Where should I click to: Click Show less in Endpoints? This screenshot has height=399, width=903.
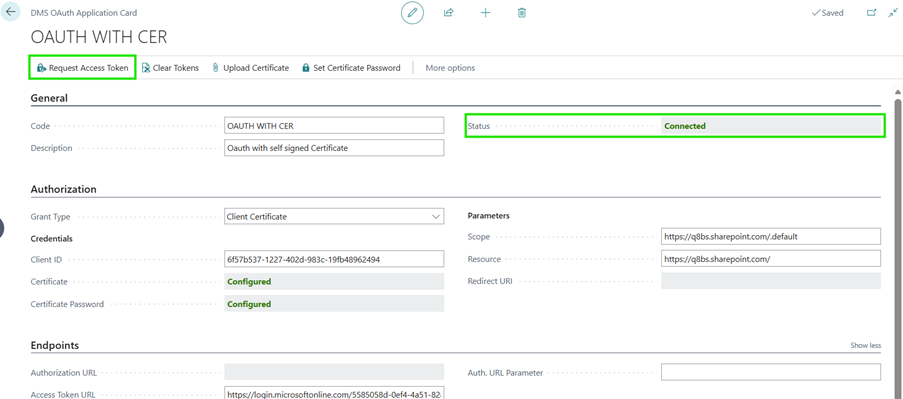point(866,345)
